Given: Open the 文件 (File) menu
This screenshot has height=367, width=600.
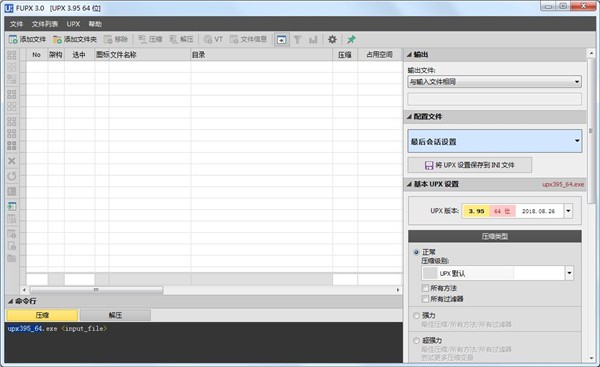Looking at the screenshot, I should 16,24.
